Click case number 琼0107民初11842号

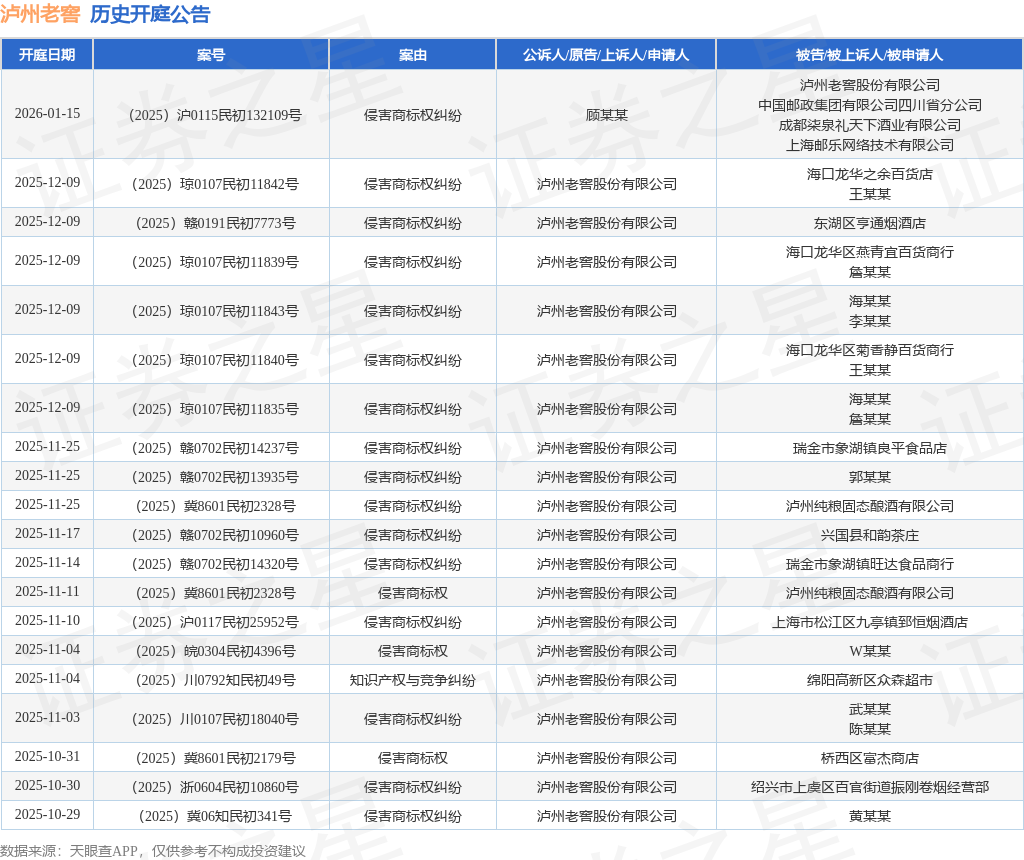tap(215, 184)
